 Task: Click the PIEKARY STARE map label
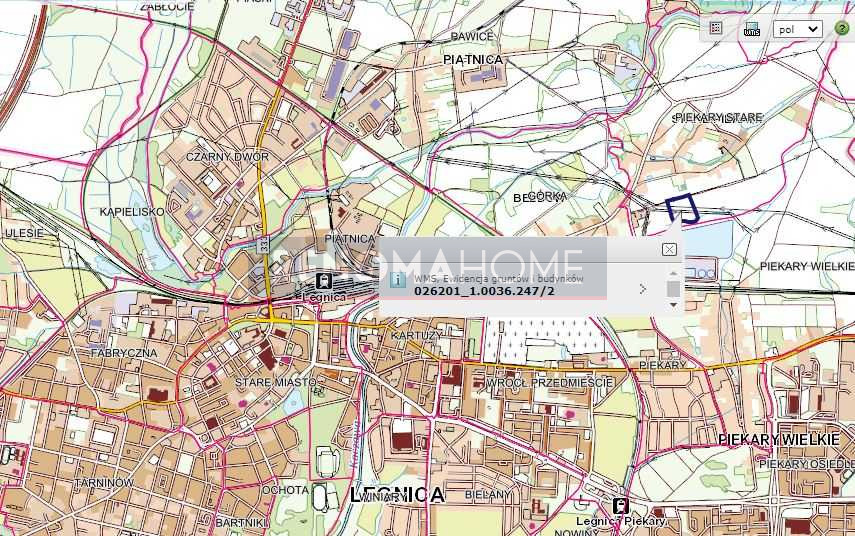point(718,118)
